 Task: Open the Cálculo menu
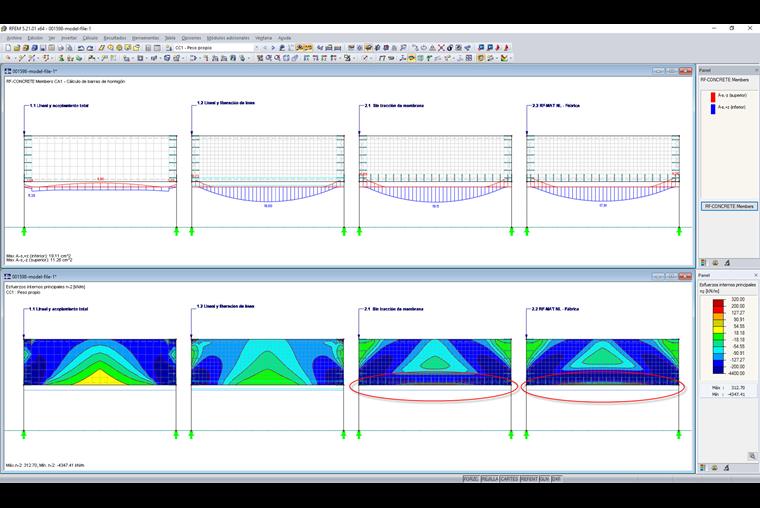(x=90, y=38)
